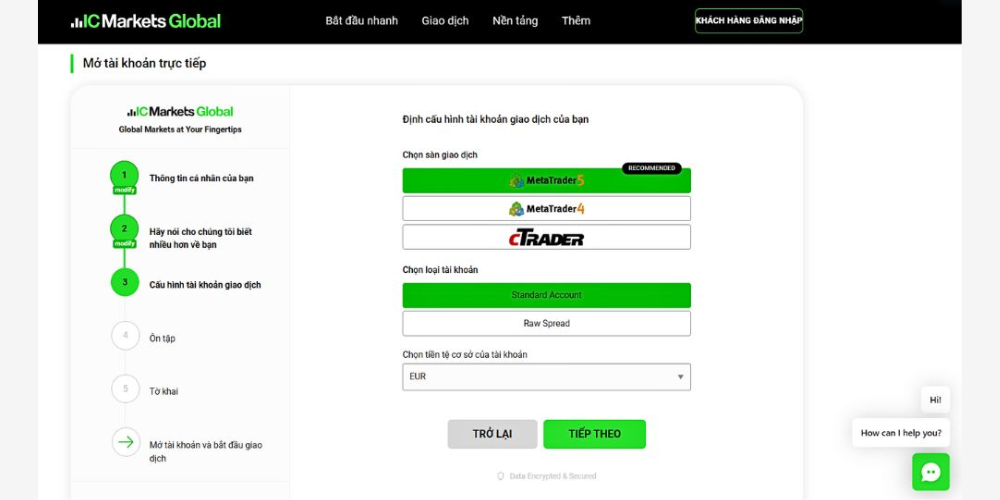The height and width of the screenshot is (500, 1000).
Task: Select cTrader platform option
Action: tap(546, 238)
